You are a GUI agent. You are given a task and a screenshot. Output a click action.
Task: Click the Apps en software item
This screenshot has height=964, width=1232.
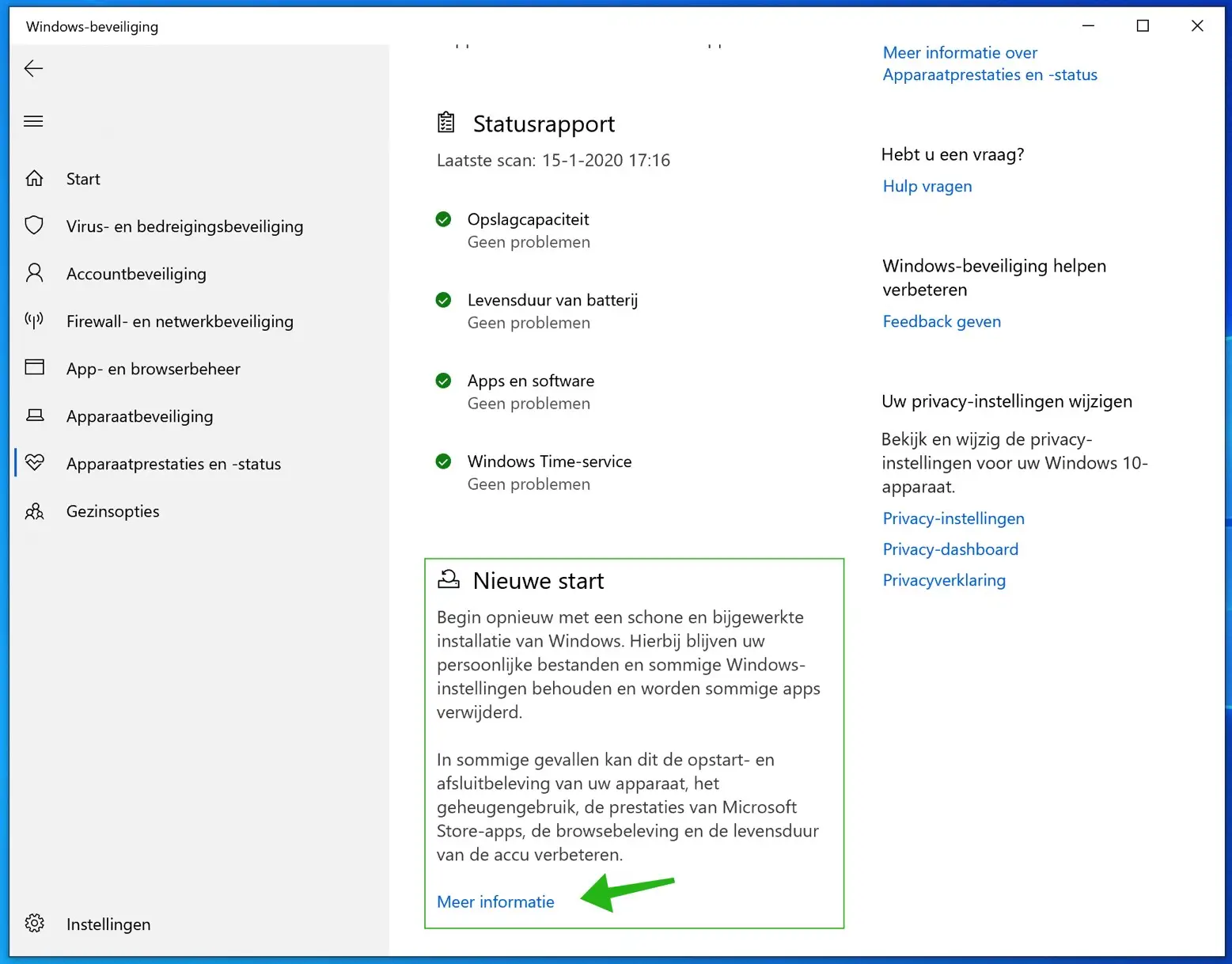[530, 392]
